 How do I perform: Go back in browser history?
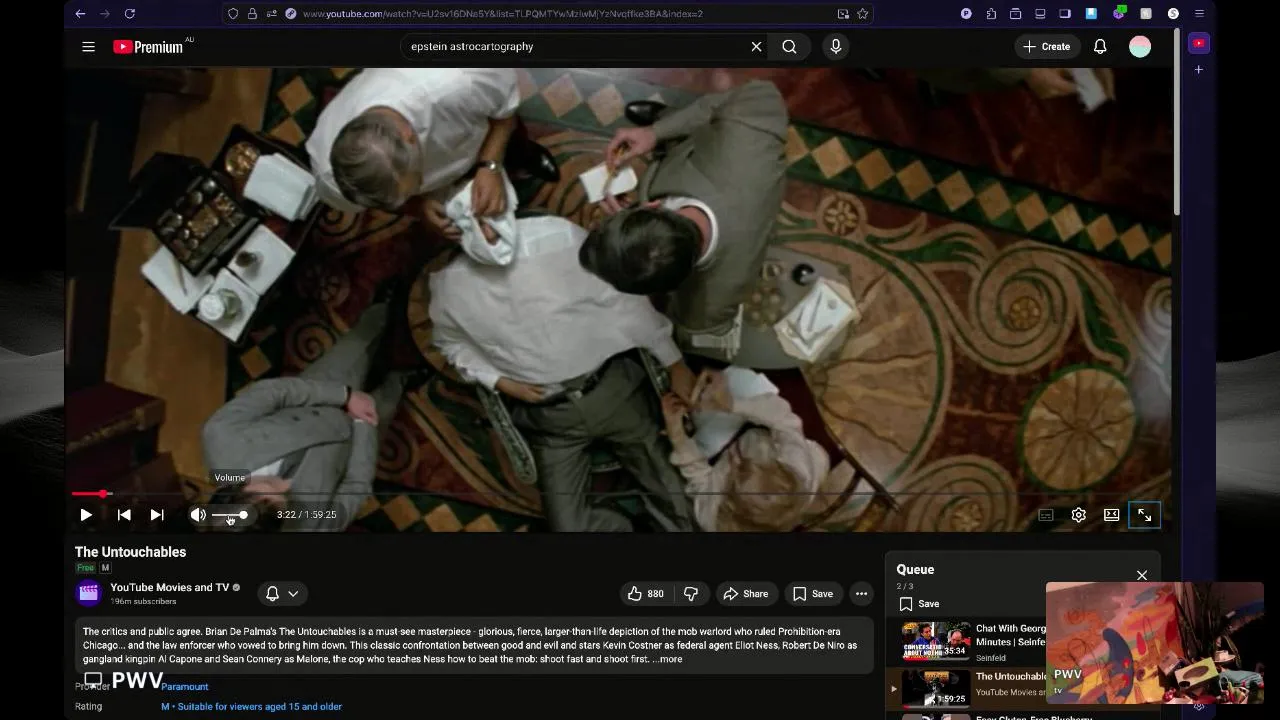tap(80, 13)
